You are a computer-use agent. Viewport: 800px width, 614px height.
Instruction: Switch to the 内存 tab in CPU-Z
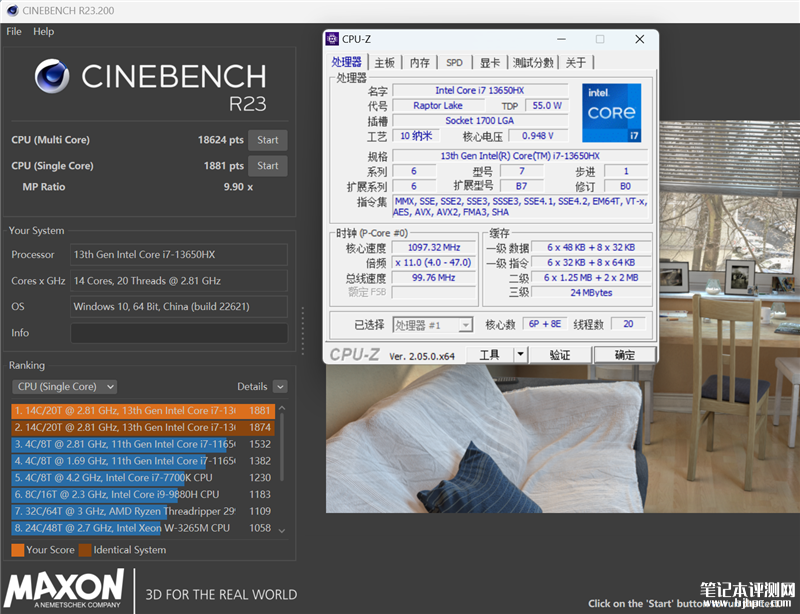419,63
